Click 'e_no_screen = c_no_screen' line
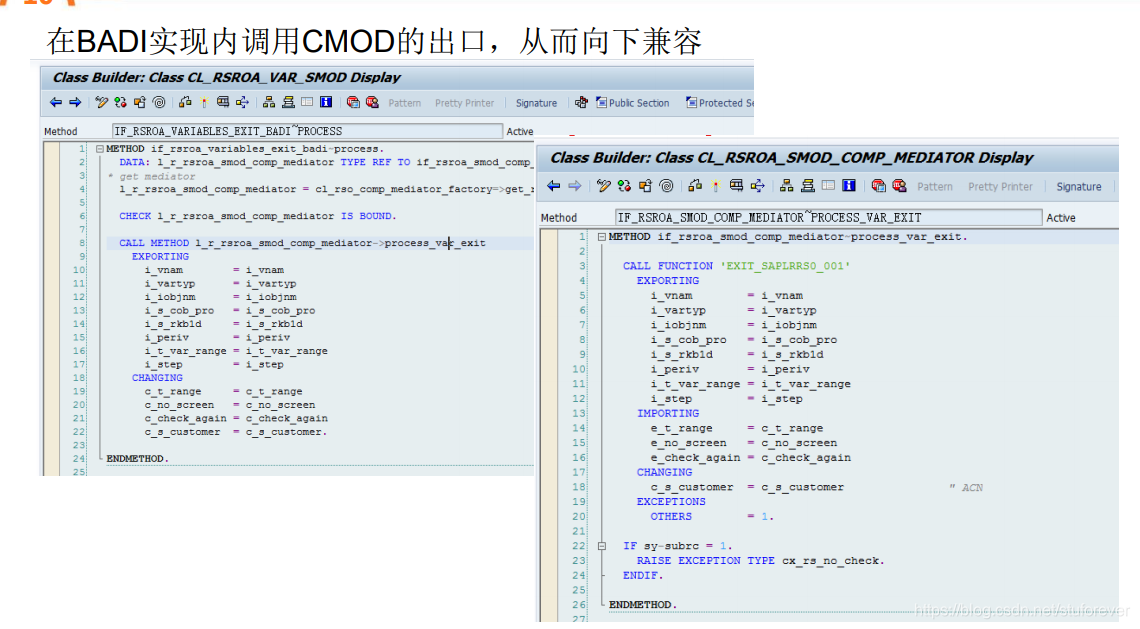The width and height of the screenshot is (1140, 629). [x=744, y=443]
